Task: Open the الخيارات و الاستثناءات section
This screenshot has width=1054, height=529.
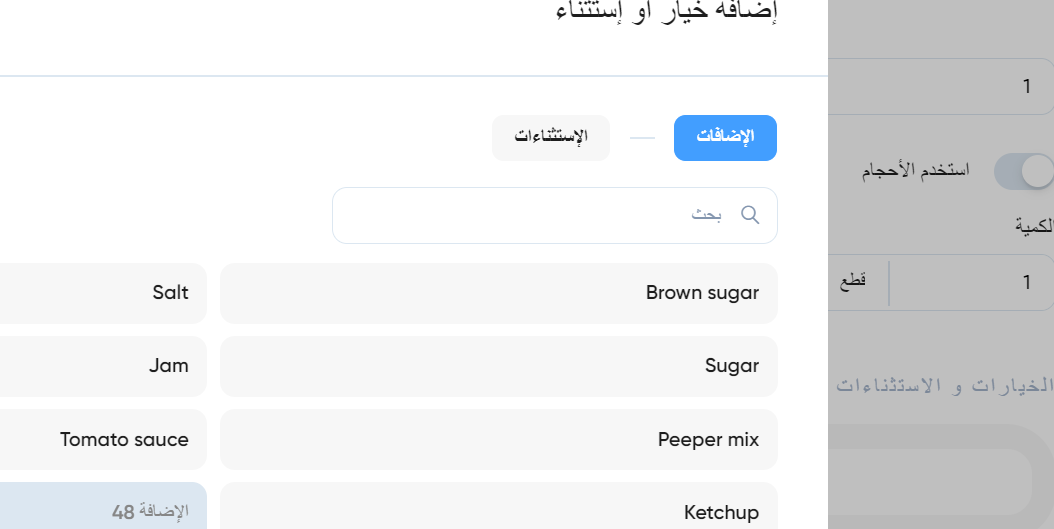Action: point(944,385)
